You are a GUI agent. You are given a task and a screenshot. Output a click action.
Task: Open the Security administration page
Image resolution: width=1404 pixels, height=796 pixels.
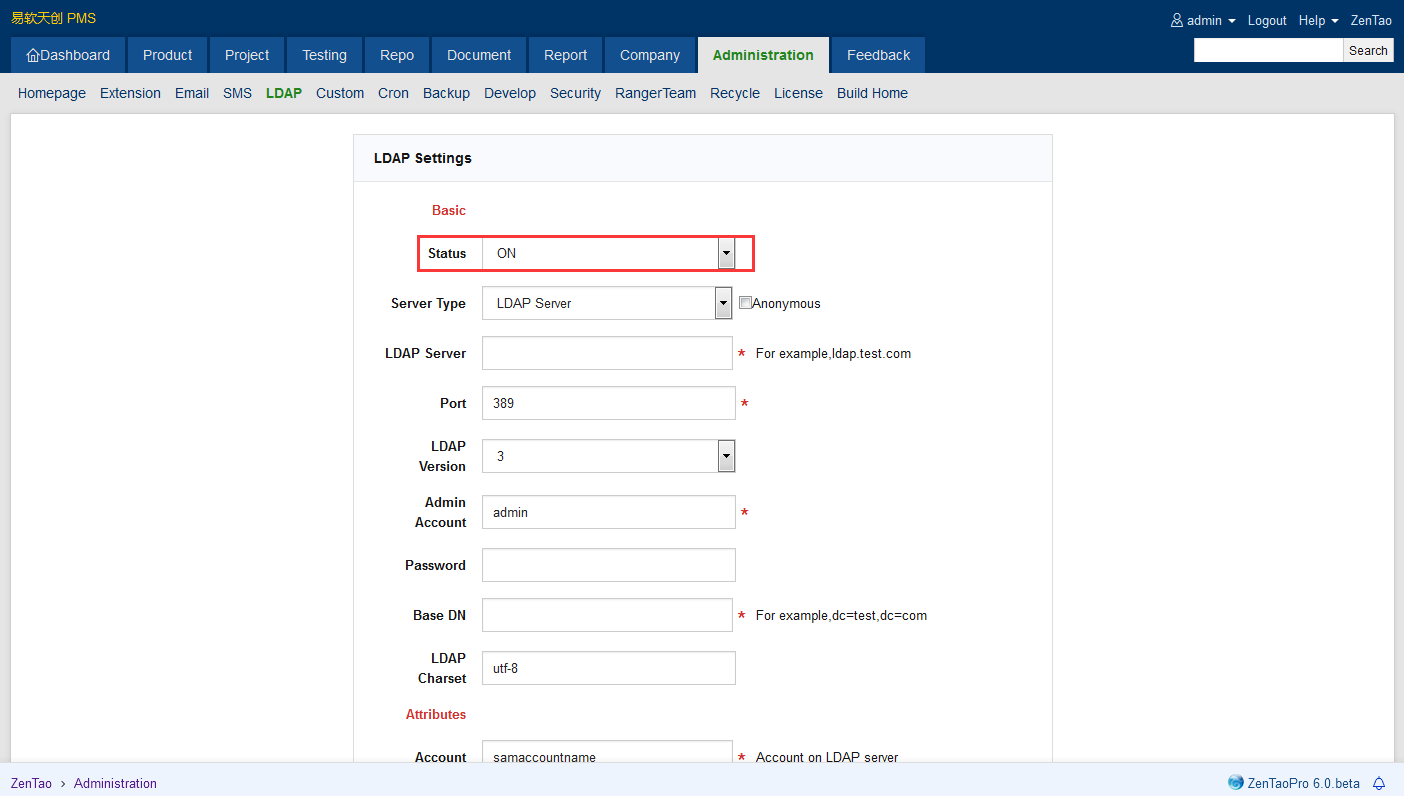point(575,92)
